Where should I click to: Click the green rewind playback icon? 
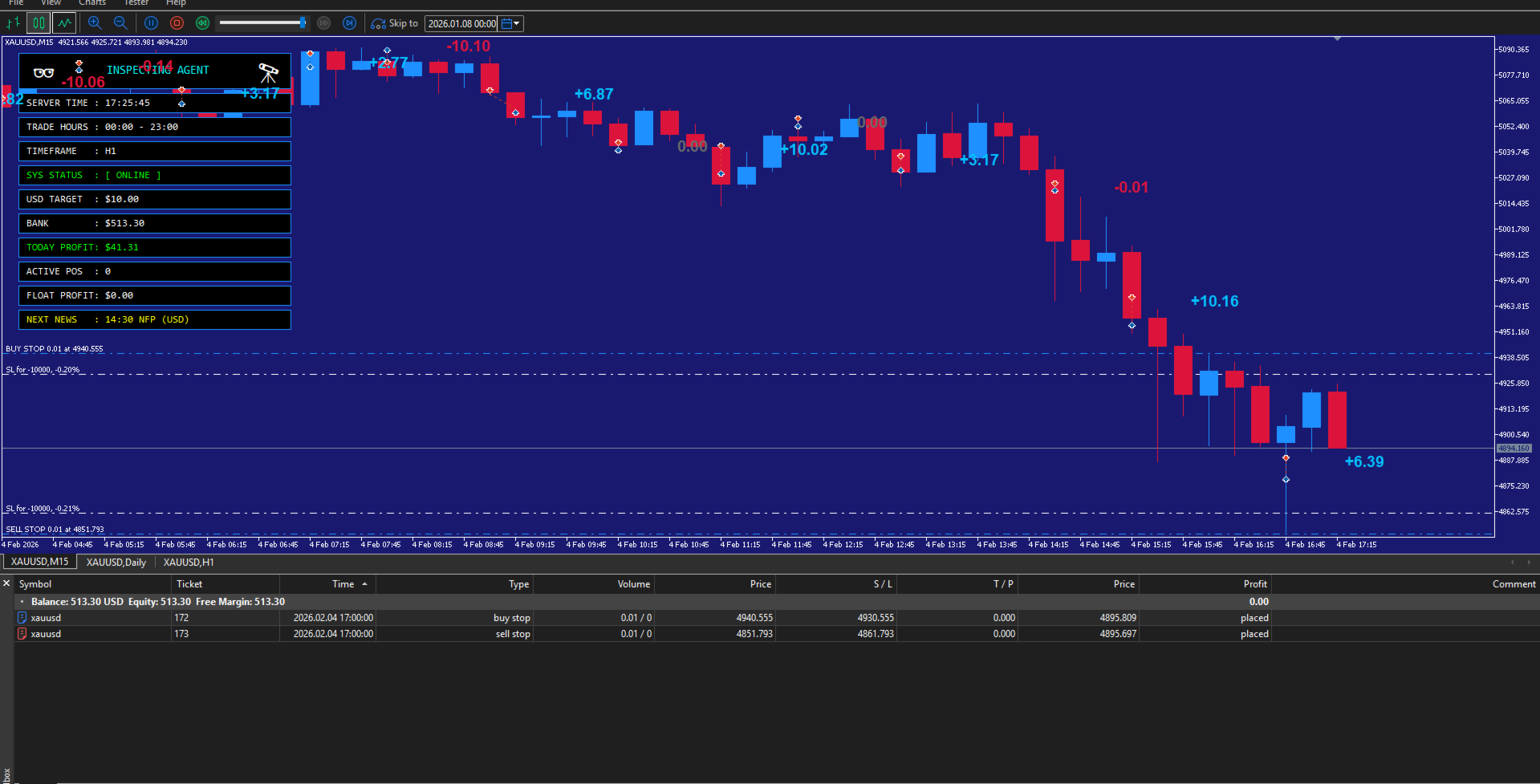(202, 23)
